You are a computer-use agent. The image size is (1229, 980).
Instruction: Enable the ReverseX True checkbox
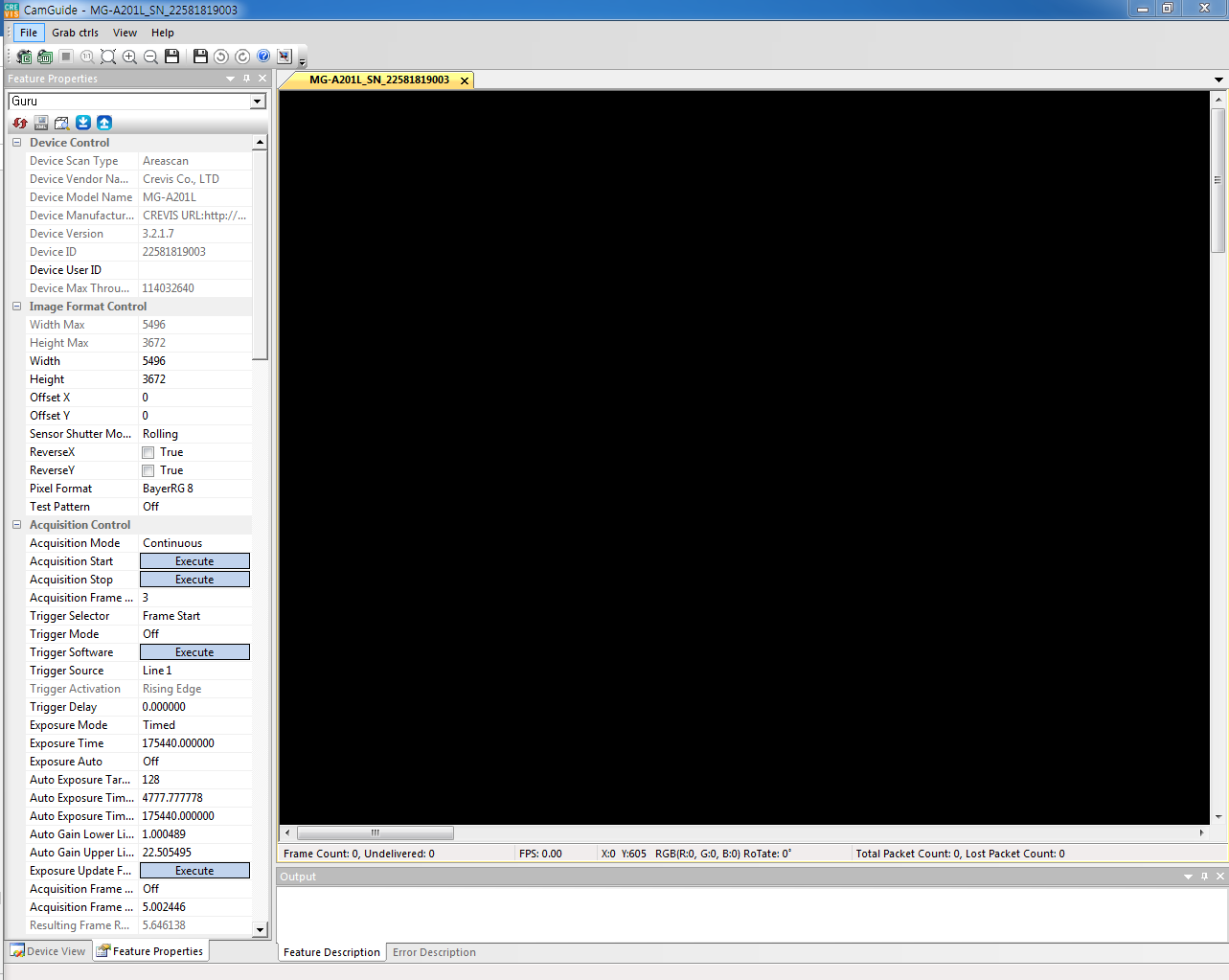(x=148, y=452)
